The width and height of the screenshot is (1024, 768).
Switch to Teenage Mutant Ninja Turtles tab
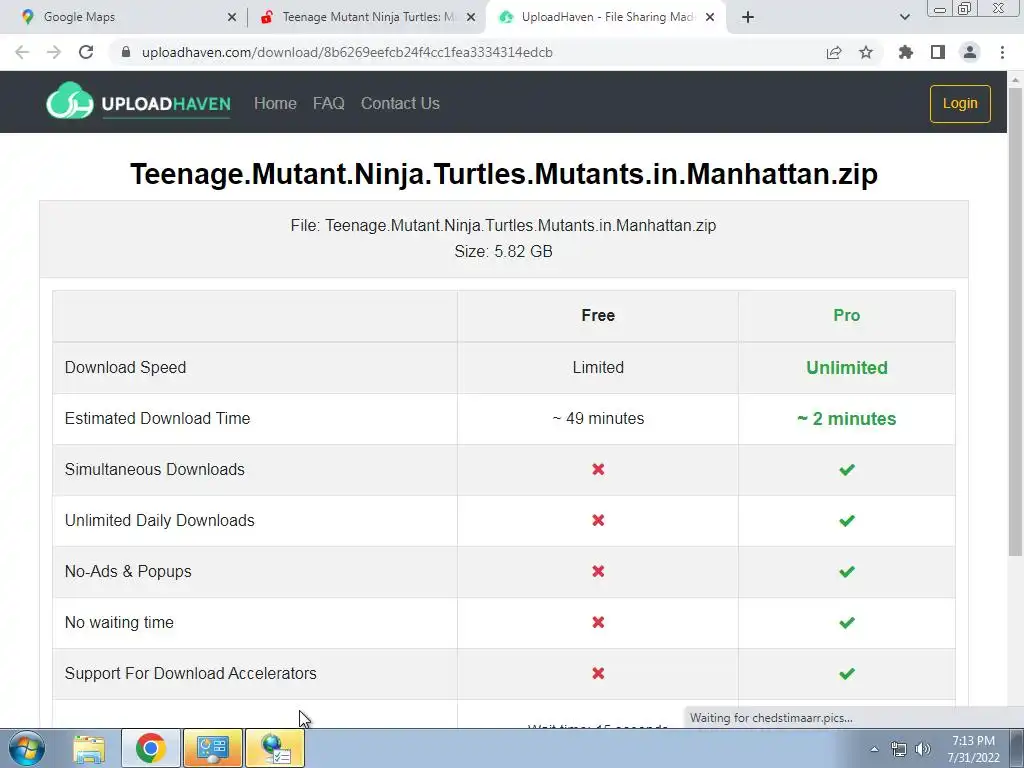pos(368,17)
